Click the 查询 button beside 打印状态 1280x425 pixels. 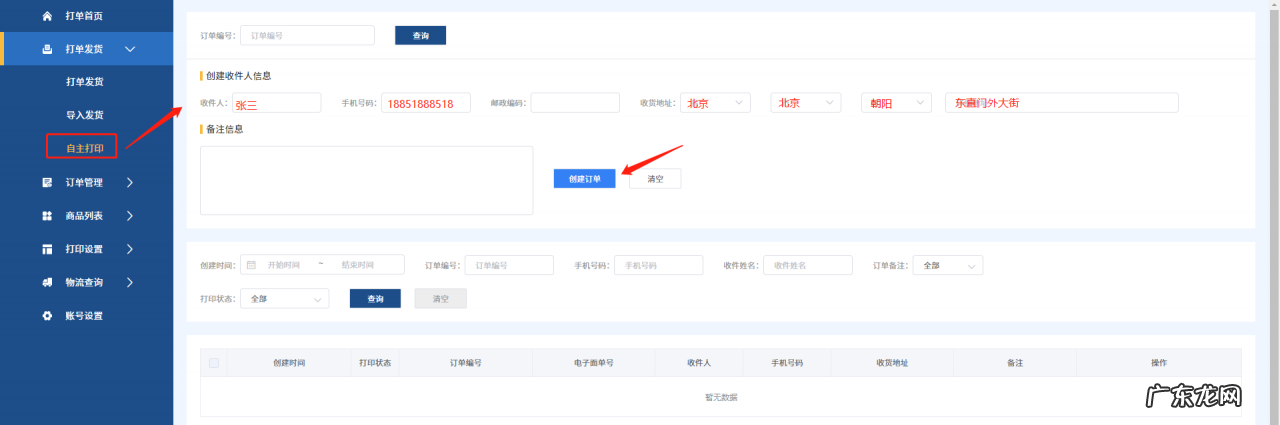pos(375,298)
